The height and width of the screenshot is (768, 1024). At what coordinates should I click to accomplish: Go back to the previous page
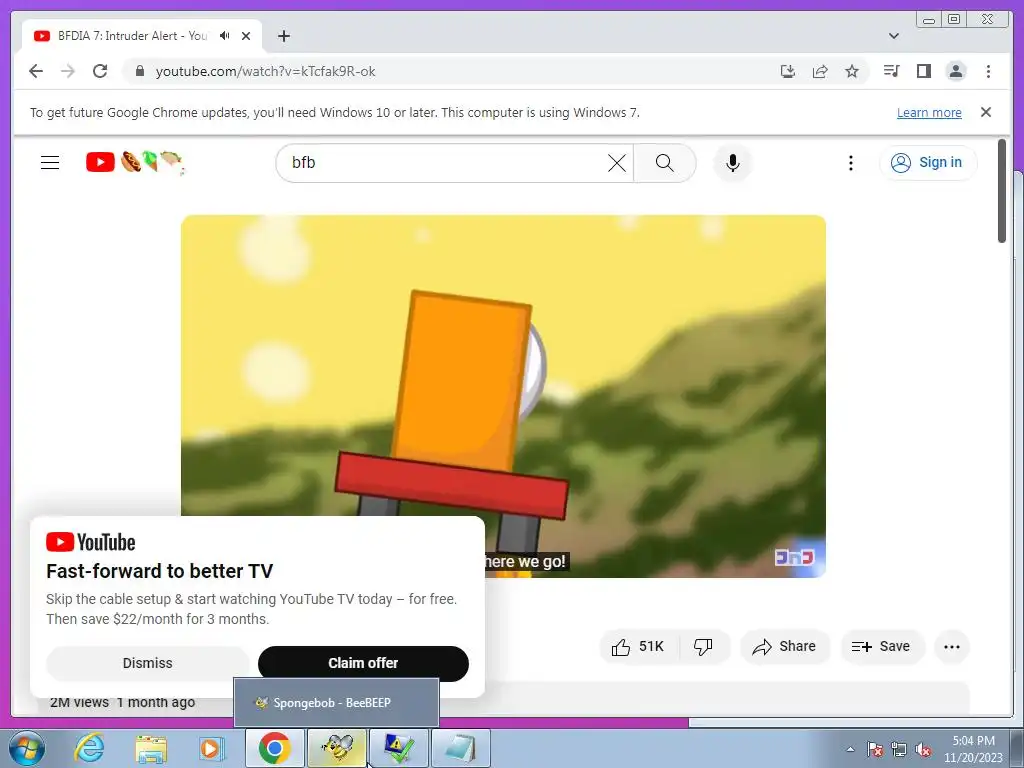36,71
